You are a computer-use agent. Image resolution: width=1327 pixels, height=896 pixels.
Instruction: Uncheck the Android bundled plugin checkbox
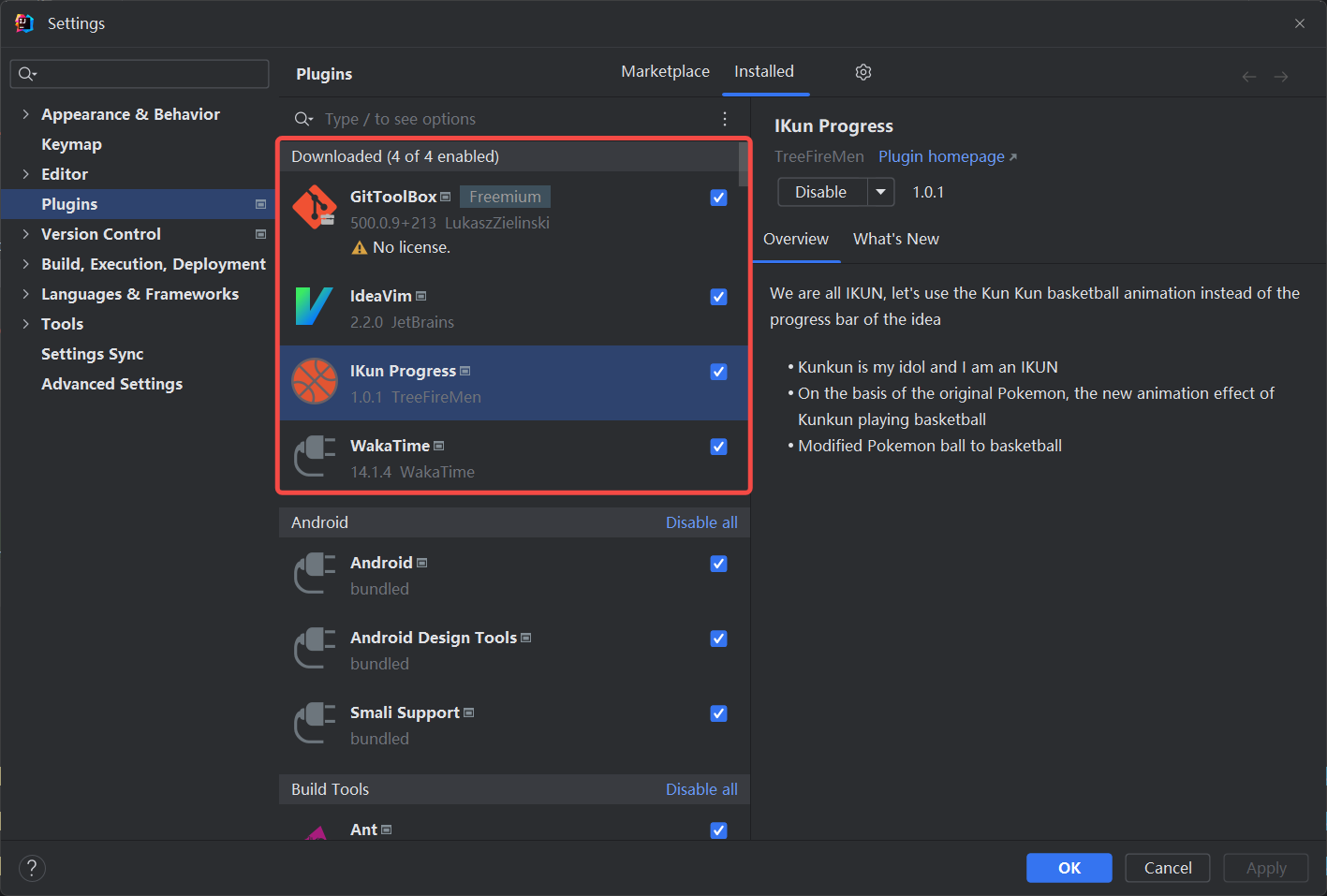(x=719, y=564)
